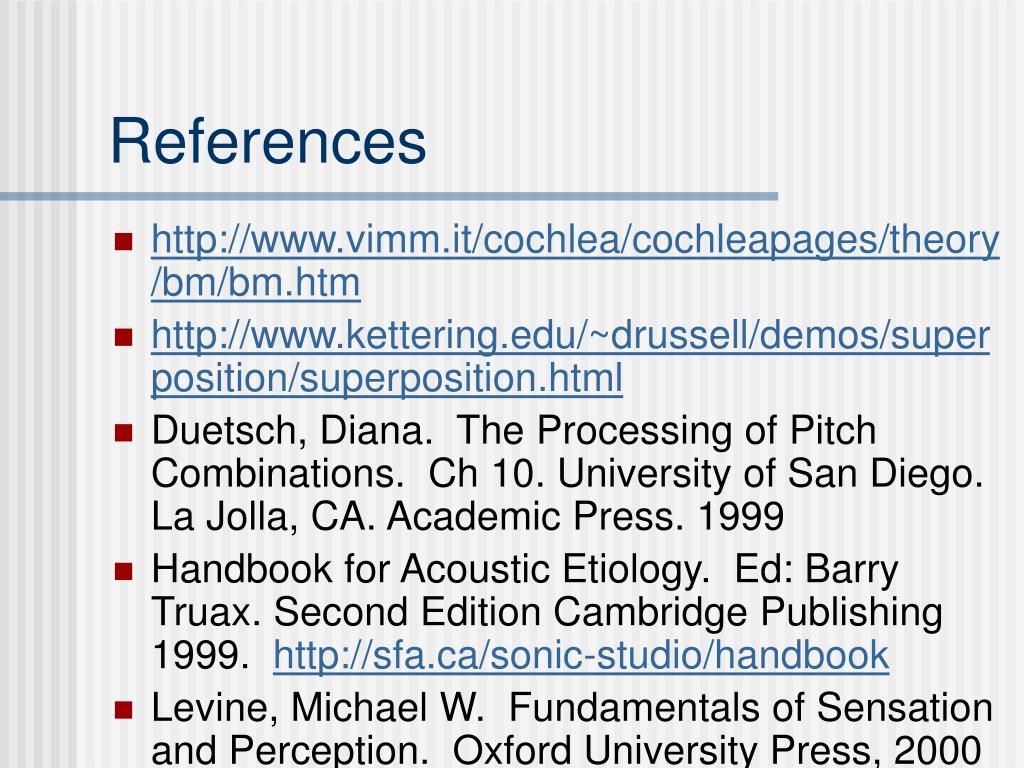The height and width of the screenshot is (768, 1024).
Task: Open the sfa.ca sonic-studio handbook link
Action: (581, 655)
